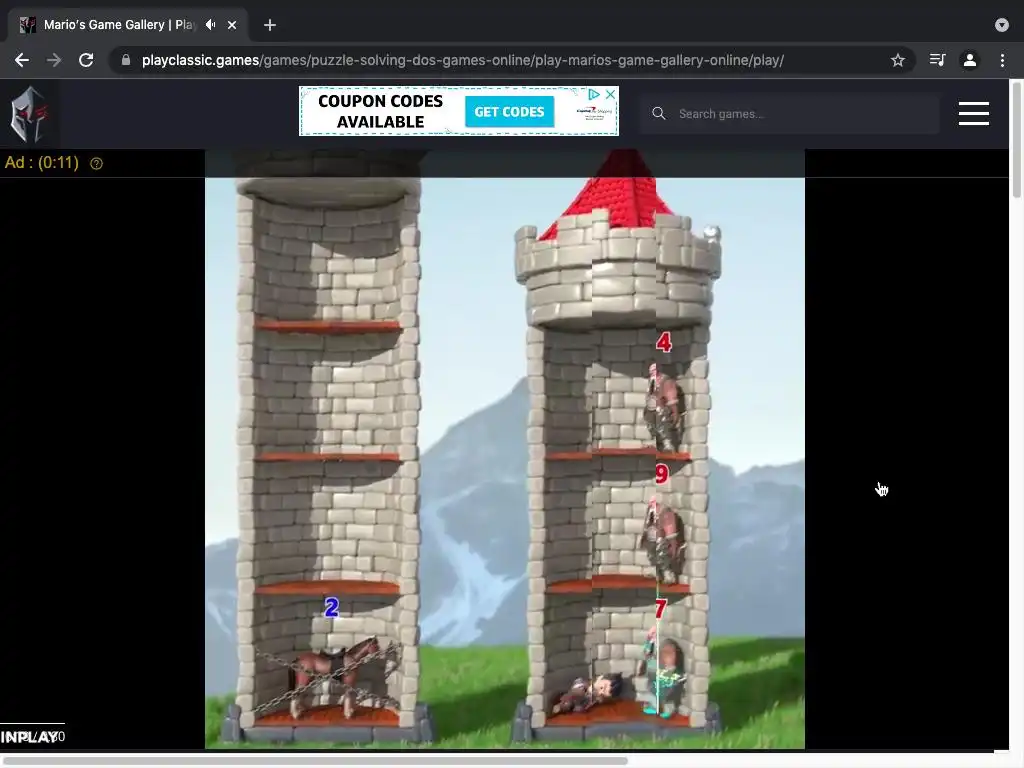1024x768 pixels.
Task: Click the browser forward arrow
Action: coord(54,60)
